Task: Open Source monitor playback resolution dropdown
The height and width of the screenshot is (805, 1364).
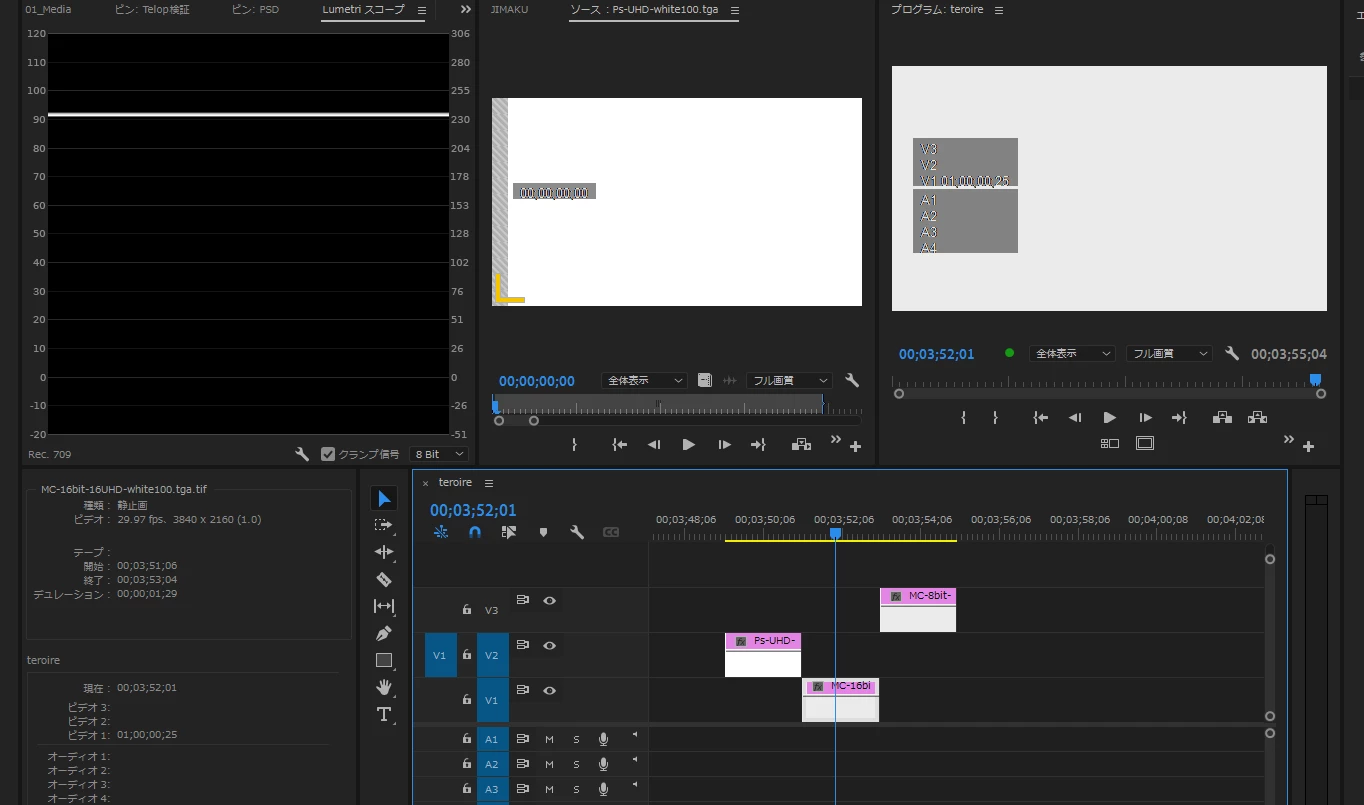Action: pos(789,381)
